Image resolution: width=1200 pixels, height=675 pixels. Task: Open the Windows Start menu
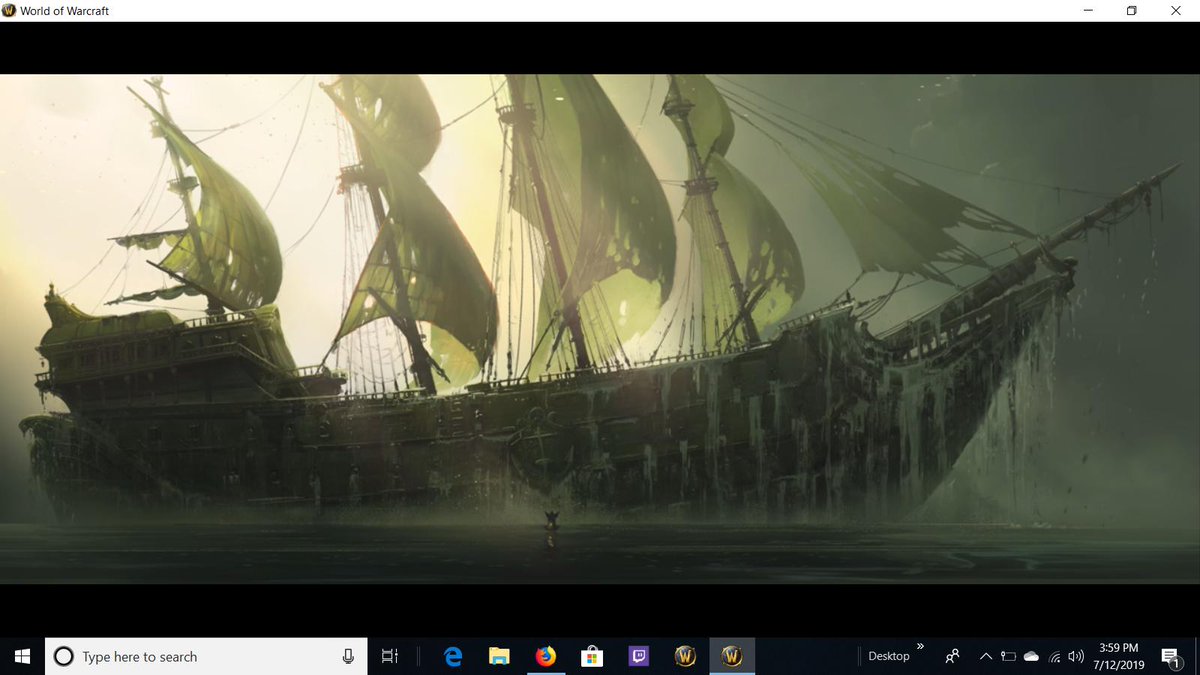[22, 656]
